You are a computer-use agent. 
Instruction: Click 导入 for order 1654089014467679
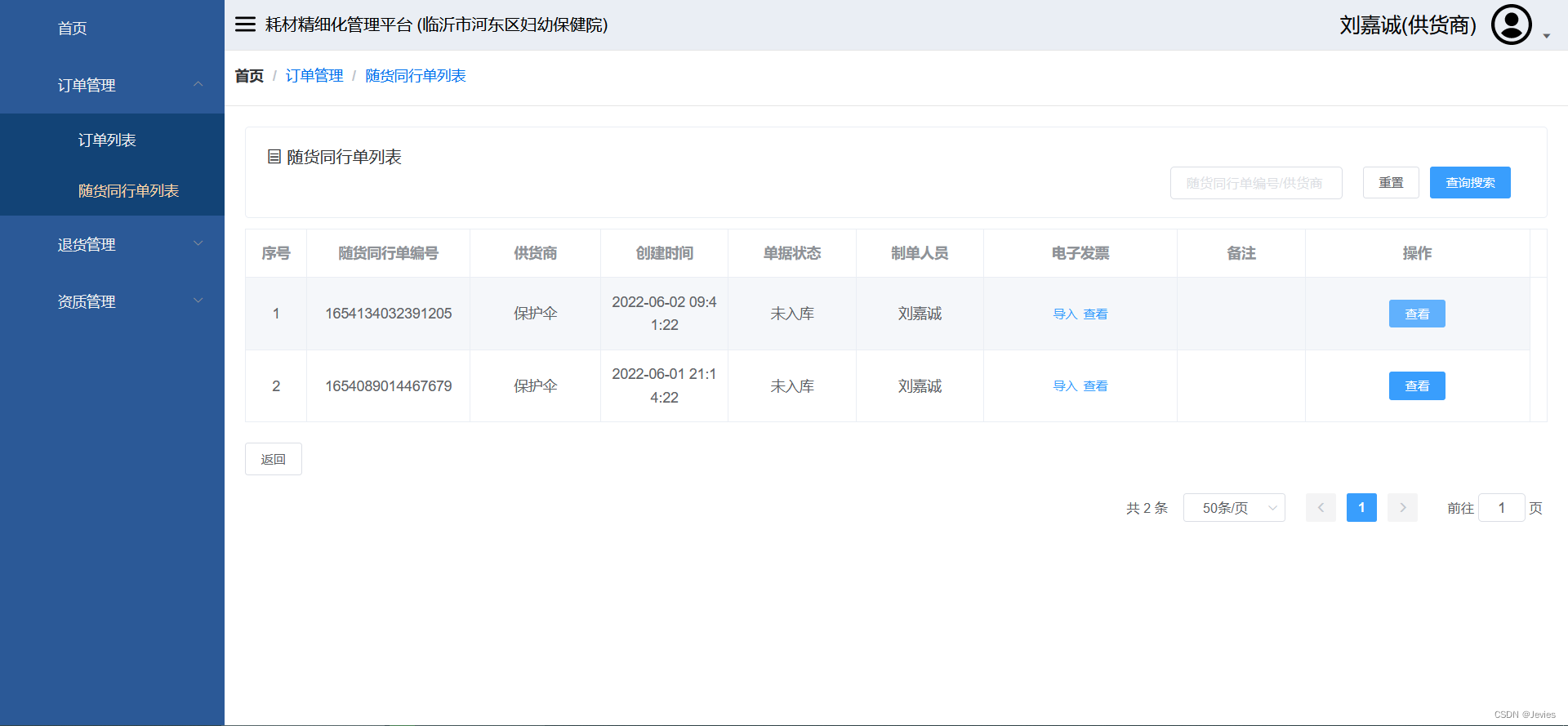(x=1065, y=386)
